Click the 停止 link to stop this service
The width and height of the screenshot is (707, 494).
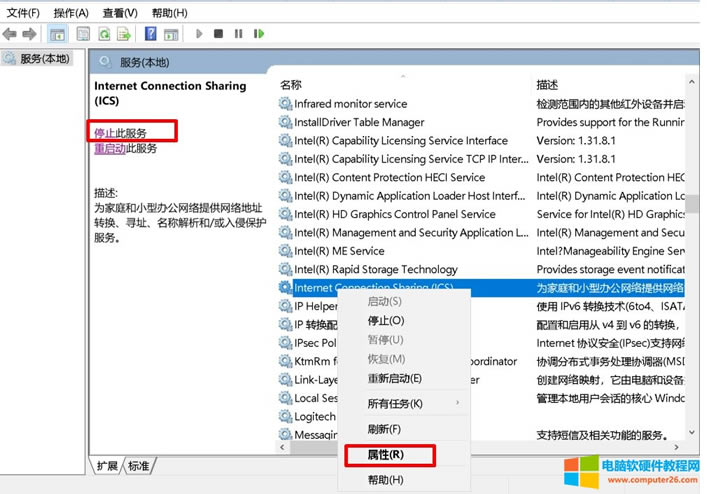105,133
